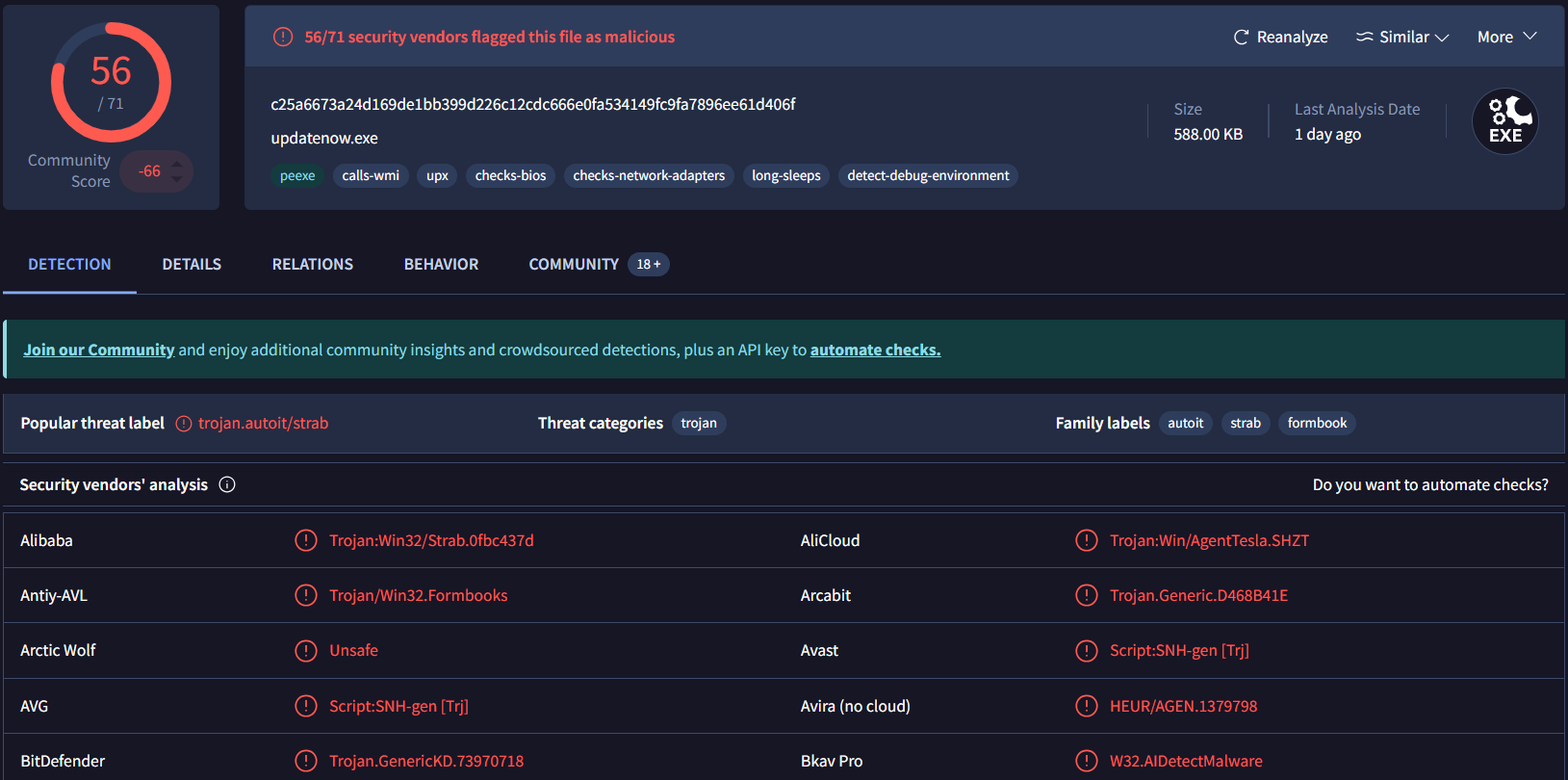Click the updatenow.exe file name
1568x780 pixels.
[324, 138]
